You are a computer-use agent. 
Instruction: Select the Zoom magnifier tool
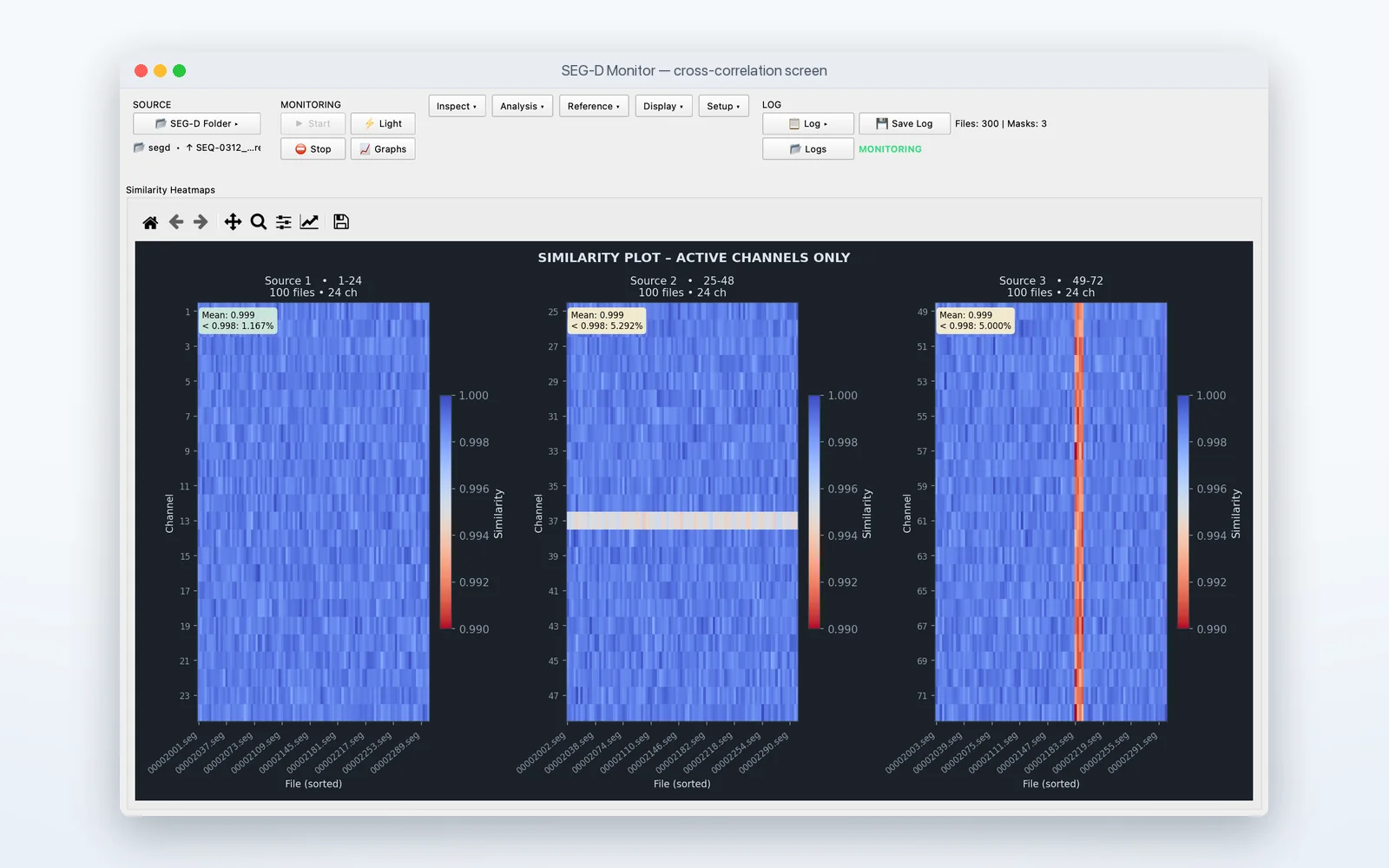[259, 222]
